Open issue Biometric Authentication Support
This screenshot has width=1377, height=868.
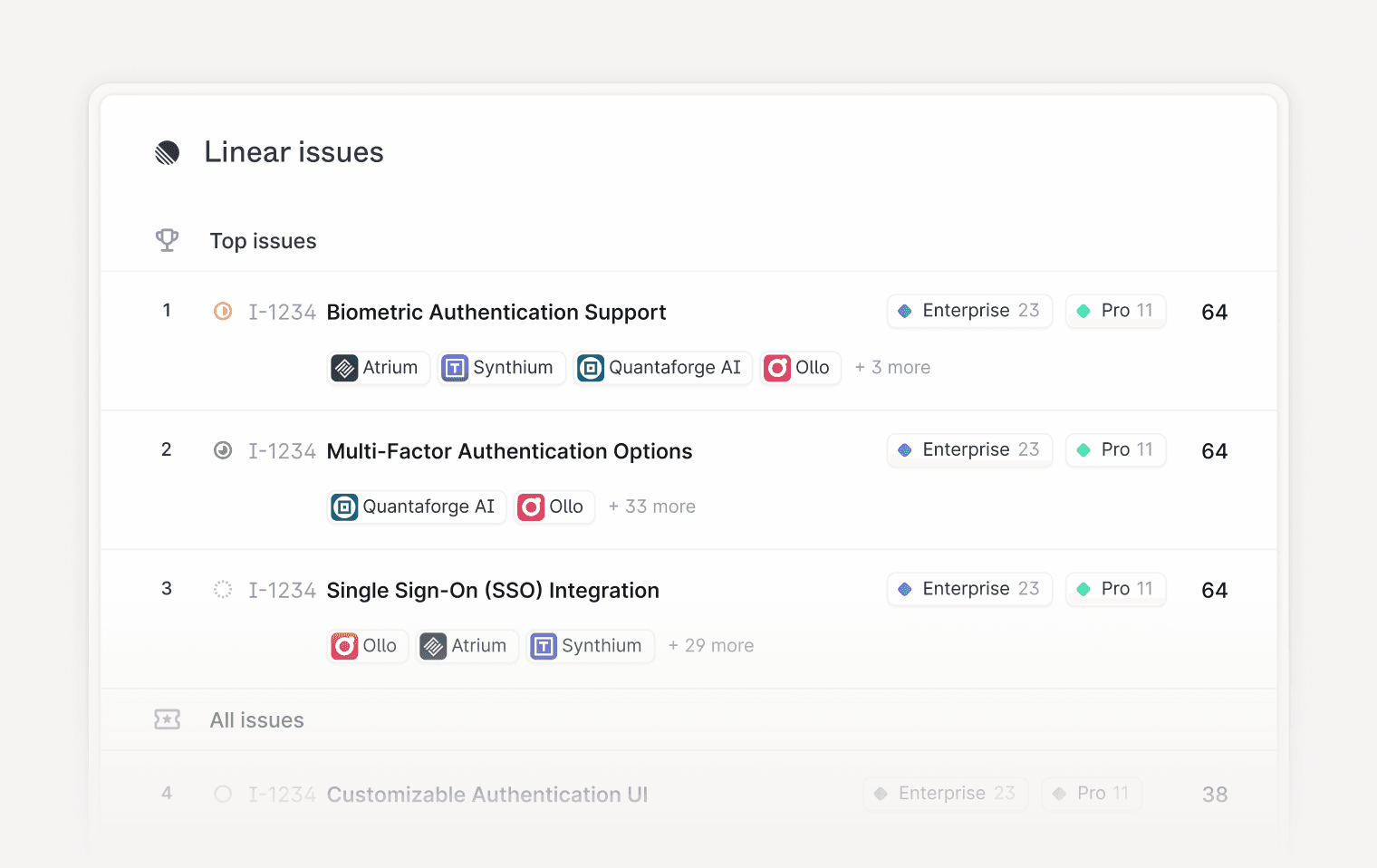496,312
